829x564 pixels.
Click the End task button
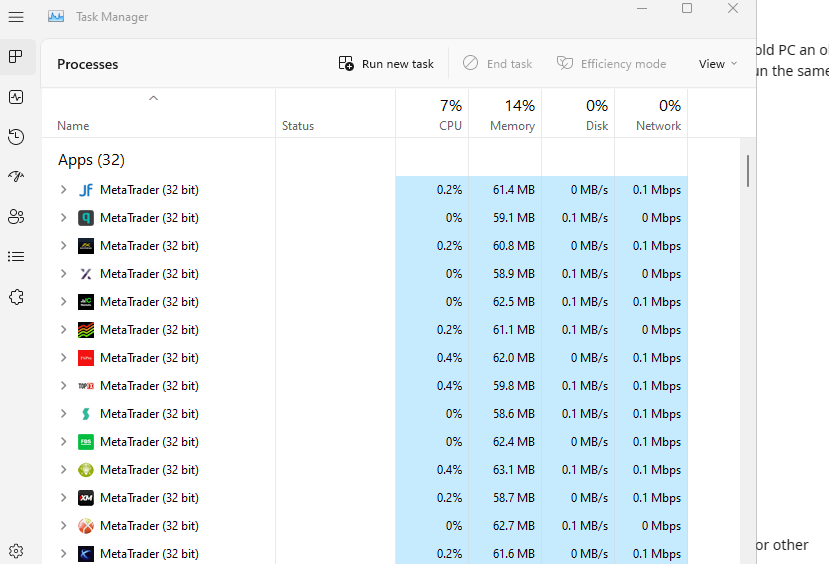[498, 64]
